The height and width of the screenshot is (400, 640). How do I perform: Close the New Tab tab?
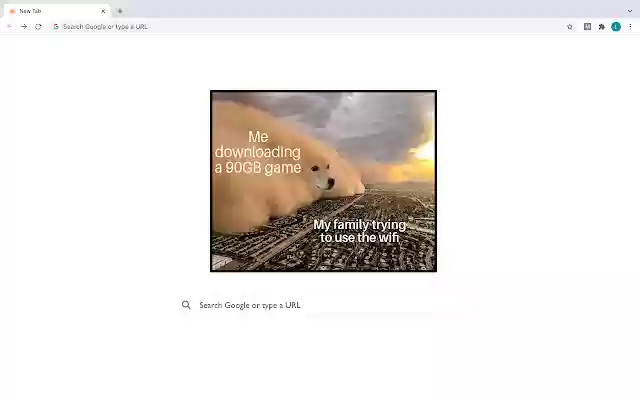pos(103,11)
